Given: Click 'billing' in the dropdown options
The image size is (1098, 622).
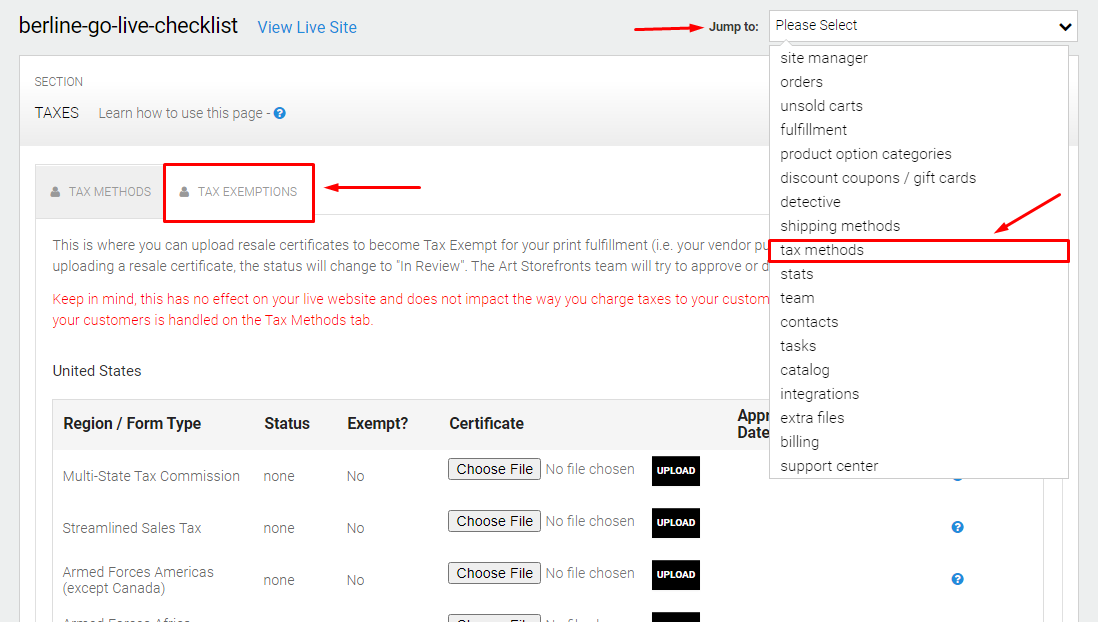Looking at the screenshot, I should point(799,441).
